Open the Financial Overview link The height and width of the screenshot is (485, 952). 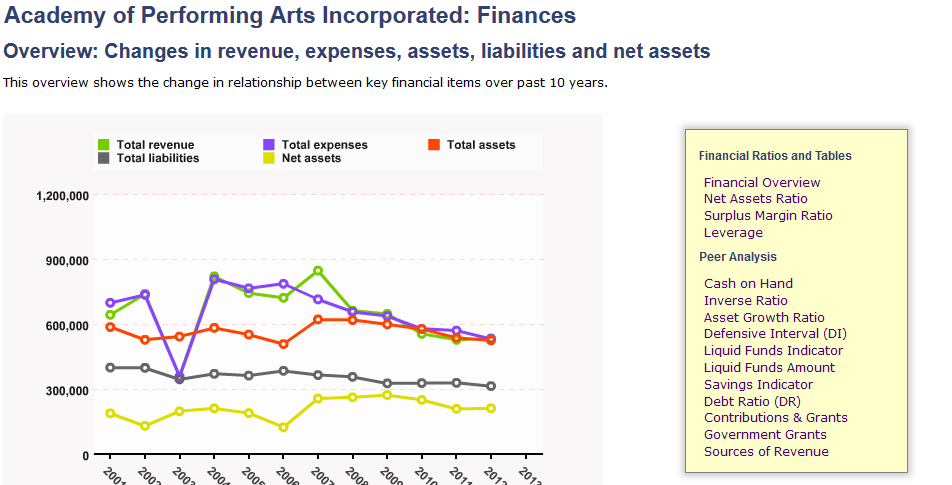(762, 182)
